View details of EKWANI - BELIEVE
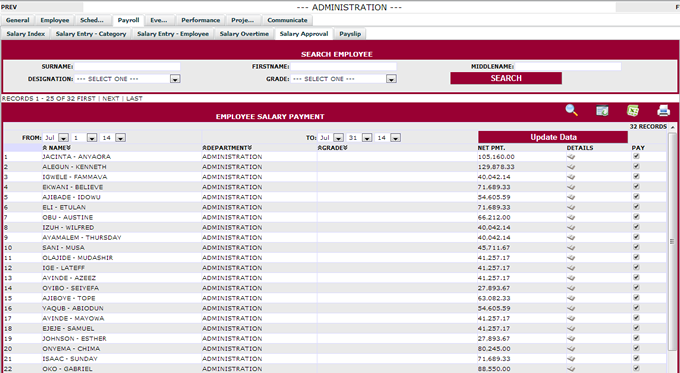Viewport: 680px width, 373px height. [571, 187]
